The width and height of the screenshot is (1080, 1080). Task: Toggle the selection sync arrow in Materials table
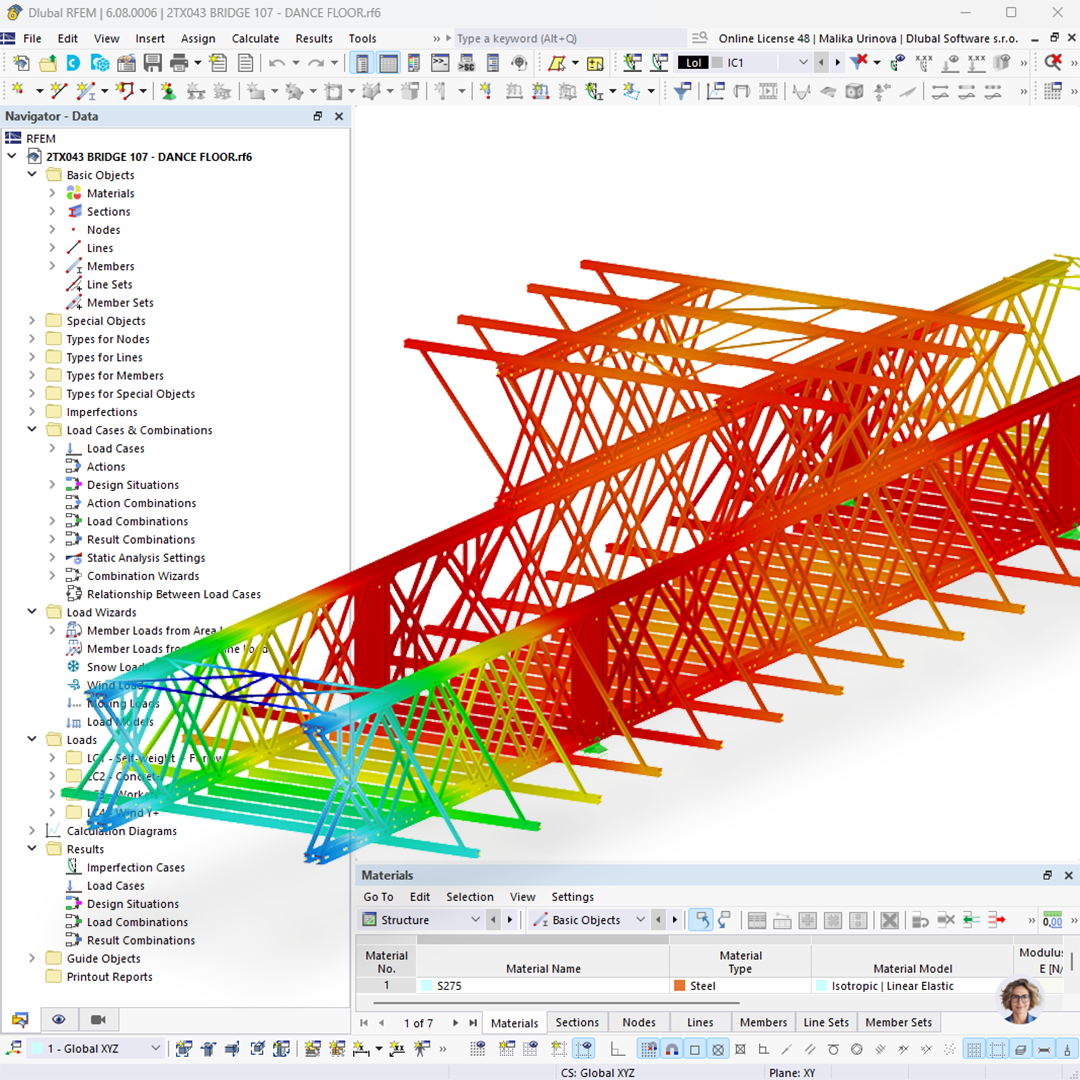701,920
